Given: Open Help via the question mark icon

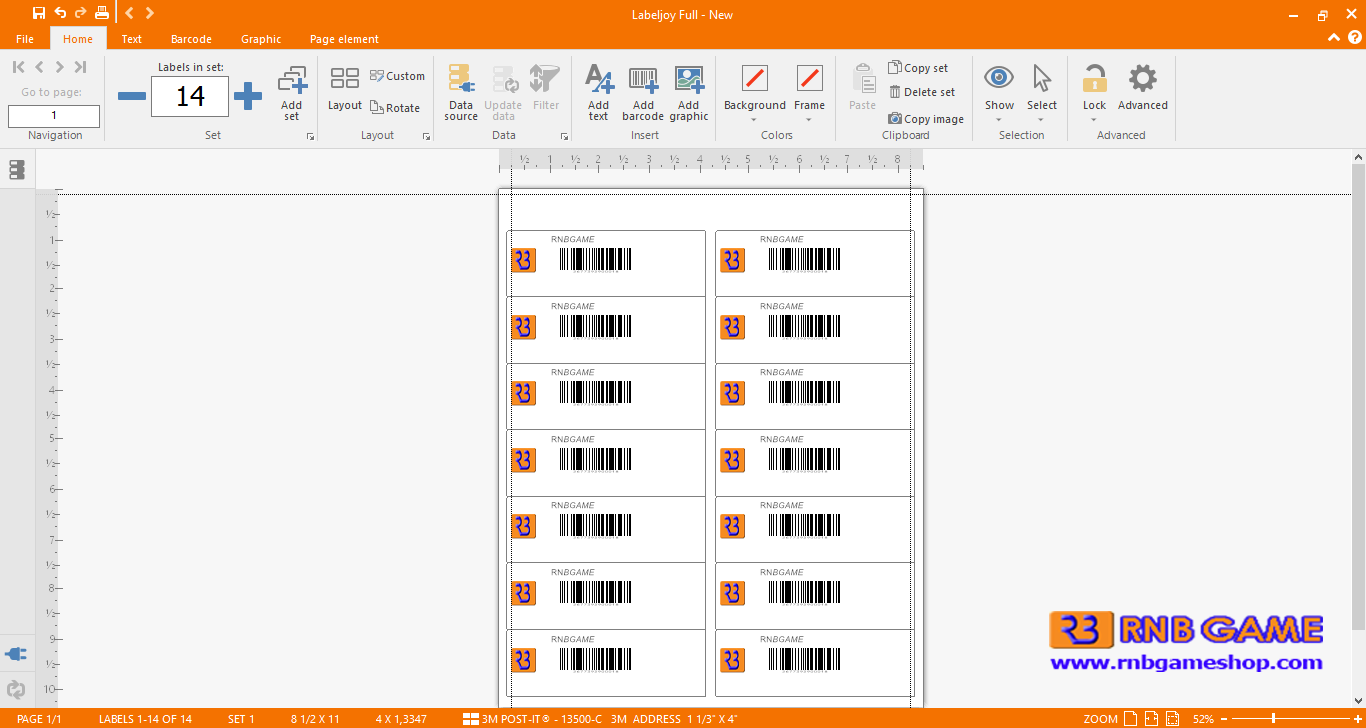Looking at the screenshot, I should pos(1354,38).
